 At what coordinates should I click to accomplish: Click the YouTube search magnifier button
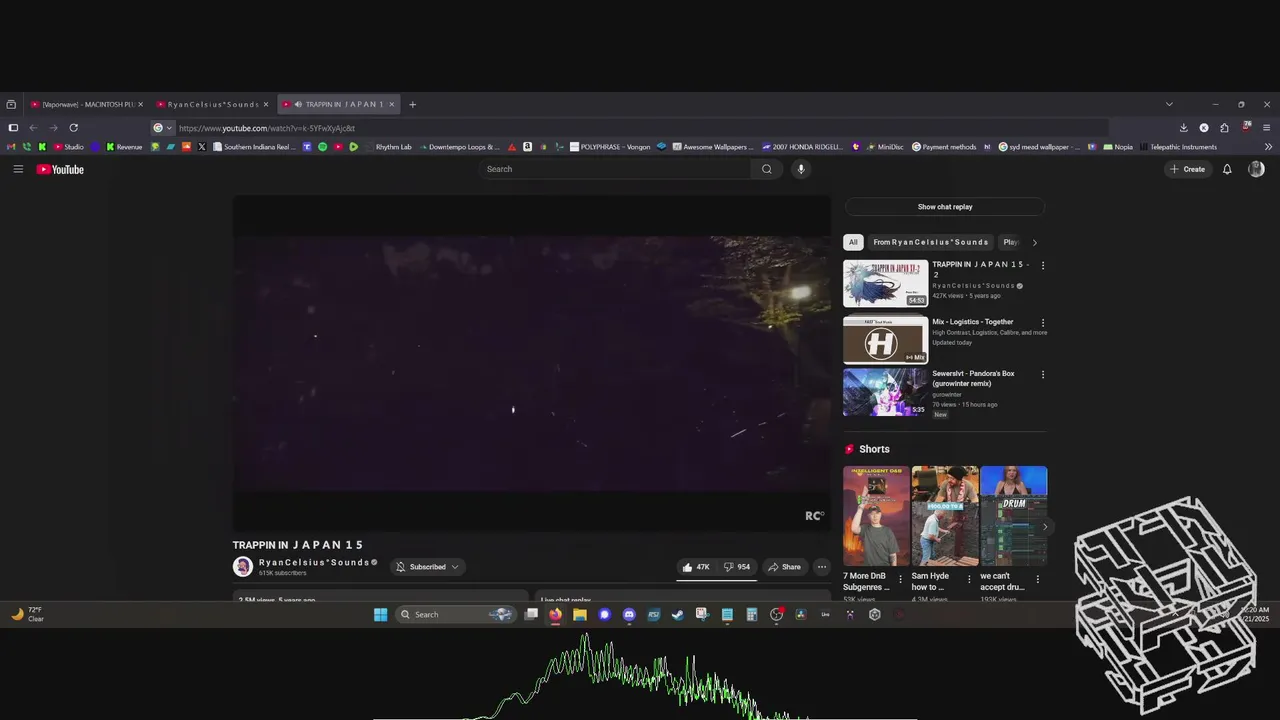[x=767, y=169]
